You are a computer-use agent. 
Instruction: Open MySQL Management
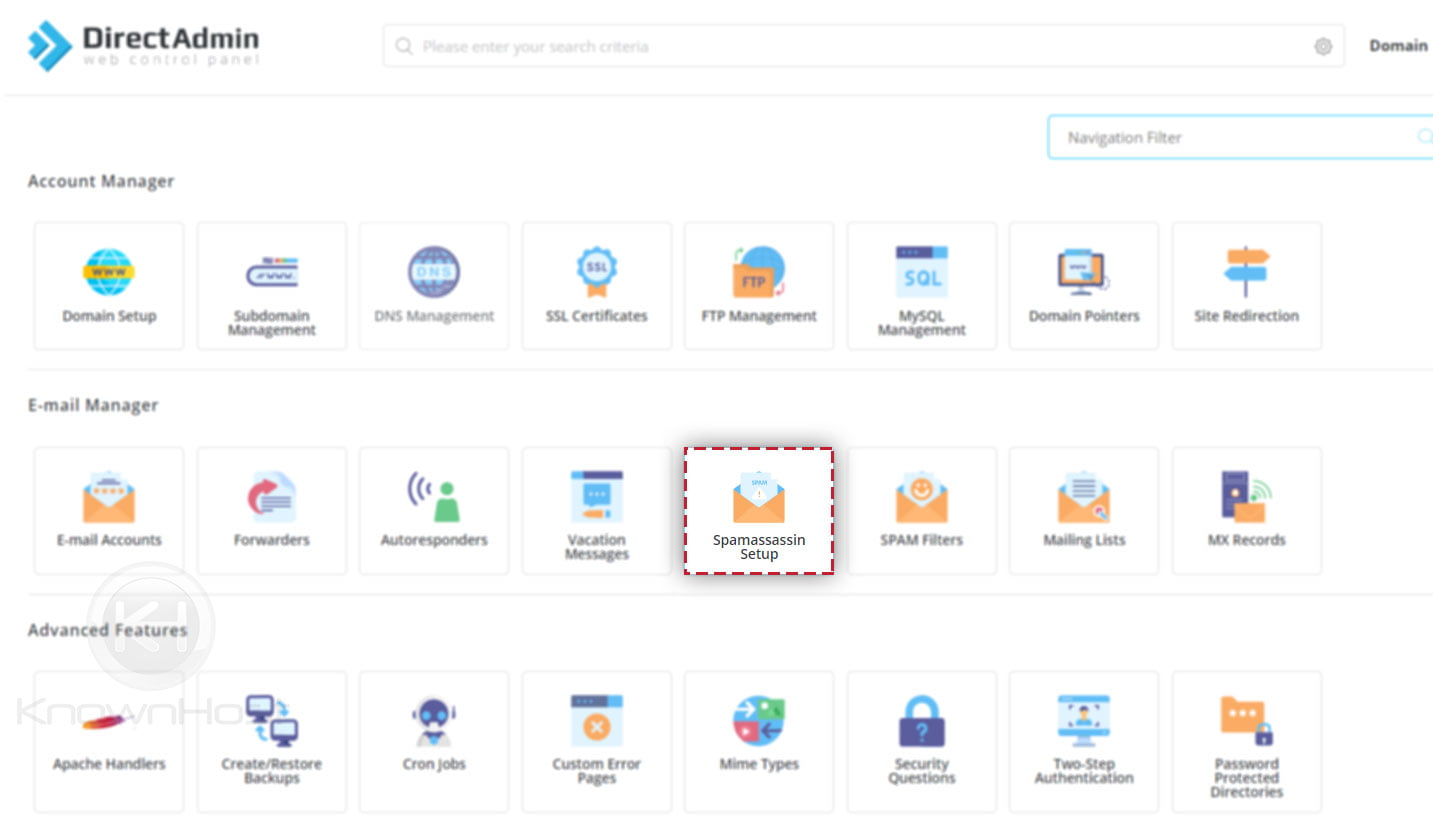tap(921, 285)
